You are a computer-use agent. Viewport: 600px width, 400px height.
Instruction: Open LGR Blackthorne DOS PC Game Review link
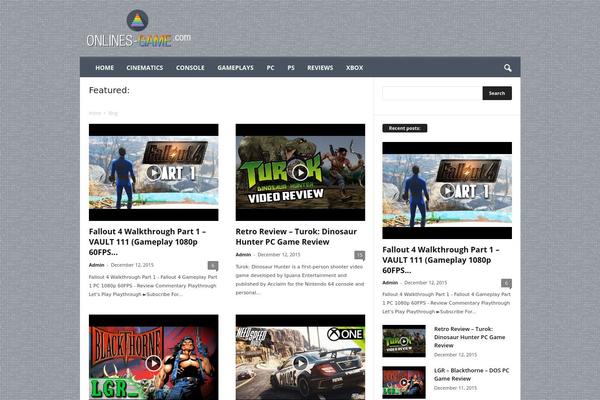[x=471, y=374]
